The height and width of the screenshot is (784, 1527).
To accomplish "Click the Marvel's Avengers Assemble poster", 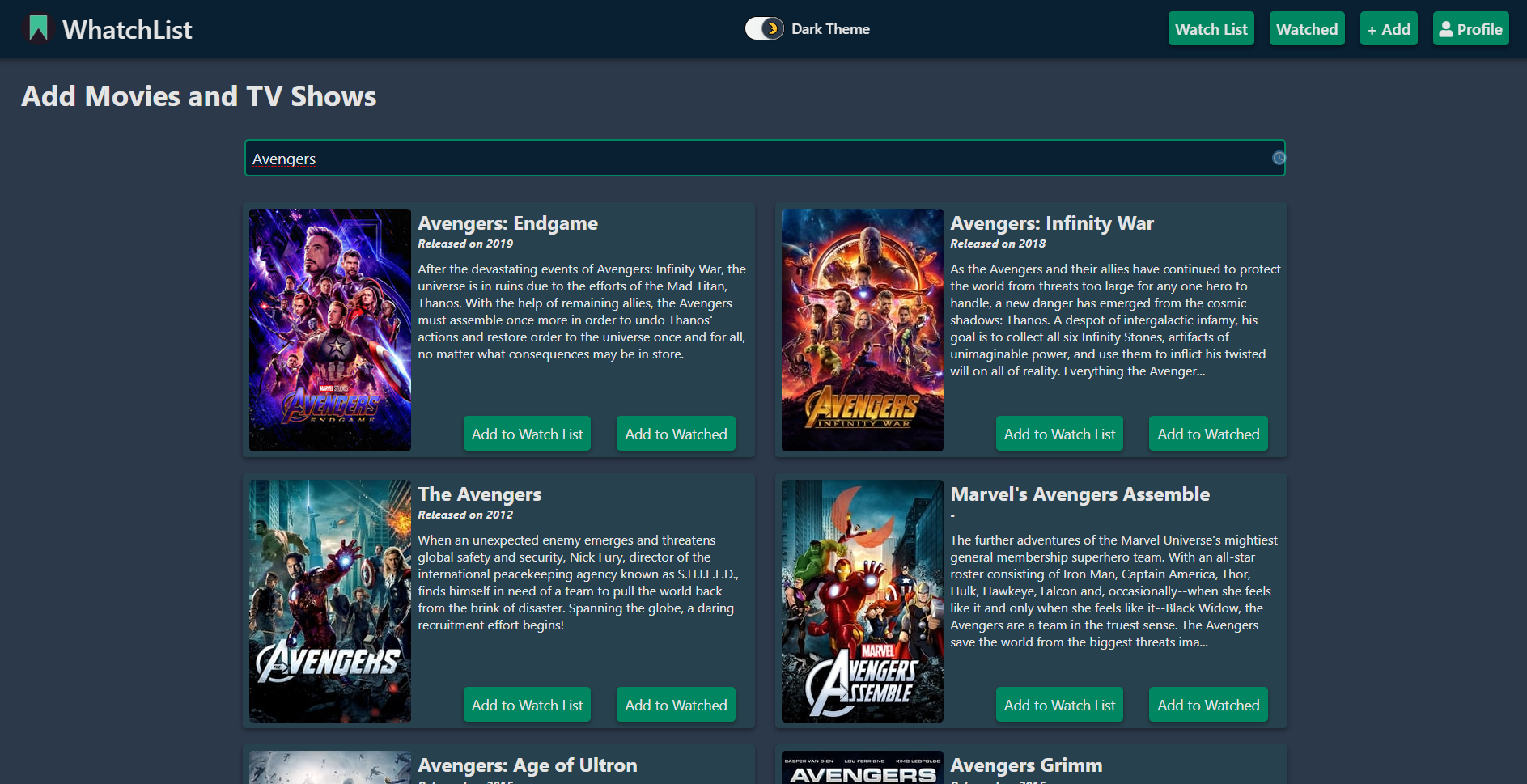I will (863, 601).
